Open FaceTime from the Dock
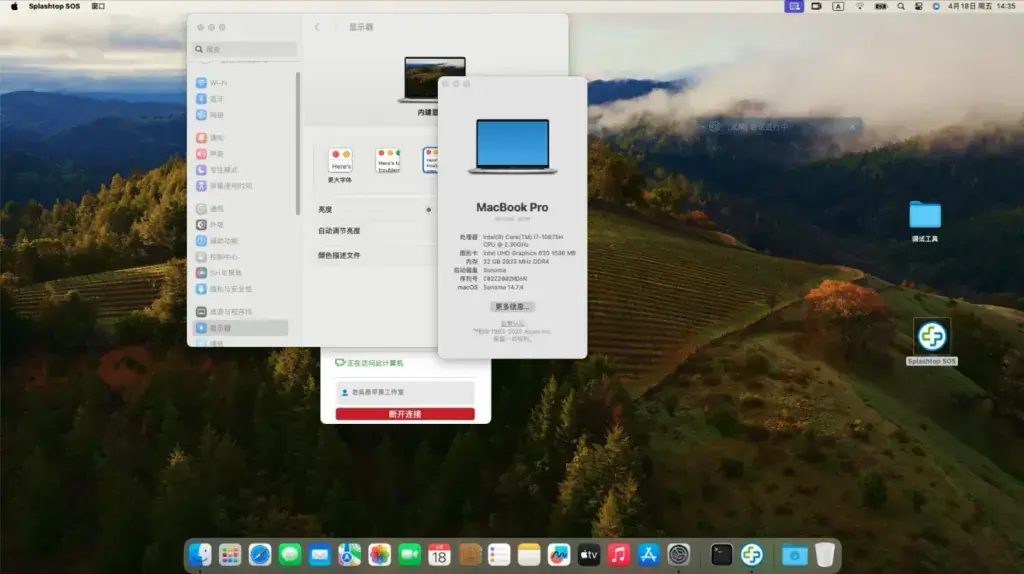The width and height of the screenshot is (1024, 574). [409, 555]
